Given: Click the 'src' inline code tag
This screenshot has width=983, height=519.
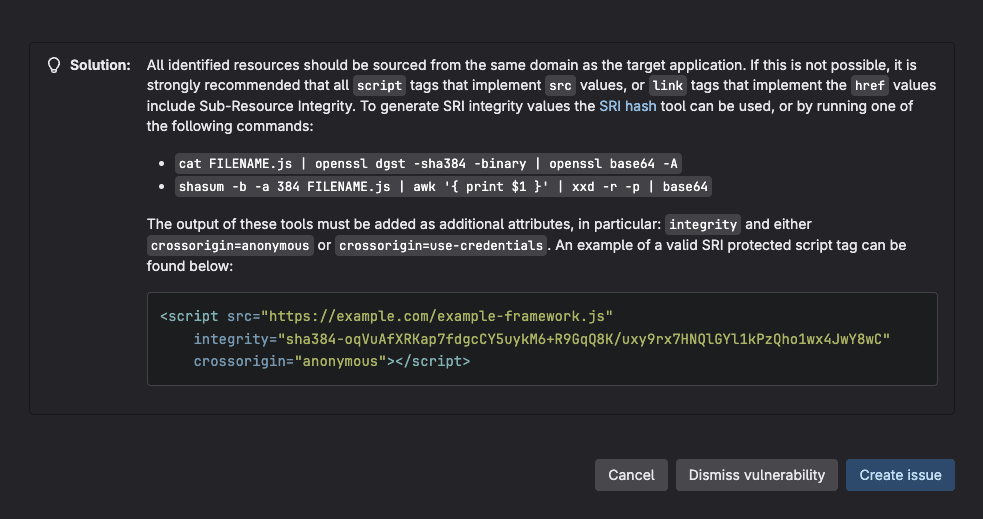Looking at the screenshot, I should pyautogui.click(x=560, y=85).
